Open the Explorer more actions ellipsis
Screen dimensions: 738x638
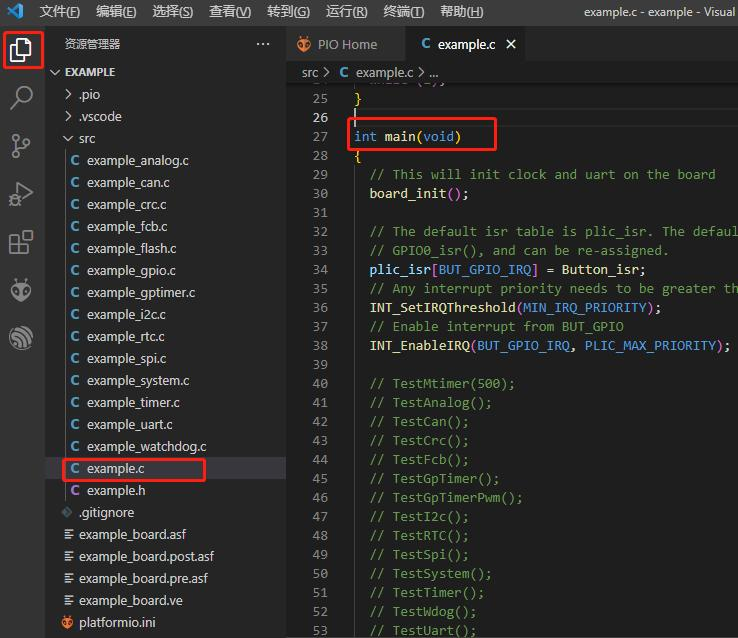click(x=263, y=44)
